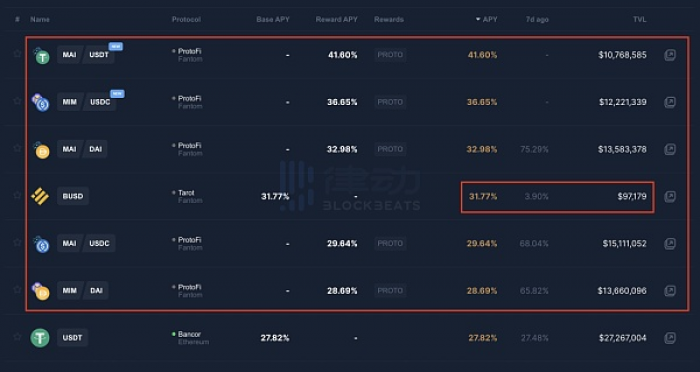Open the ProtoFi protocol link in MAI/USDT row

[x=189, y=51]
